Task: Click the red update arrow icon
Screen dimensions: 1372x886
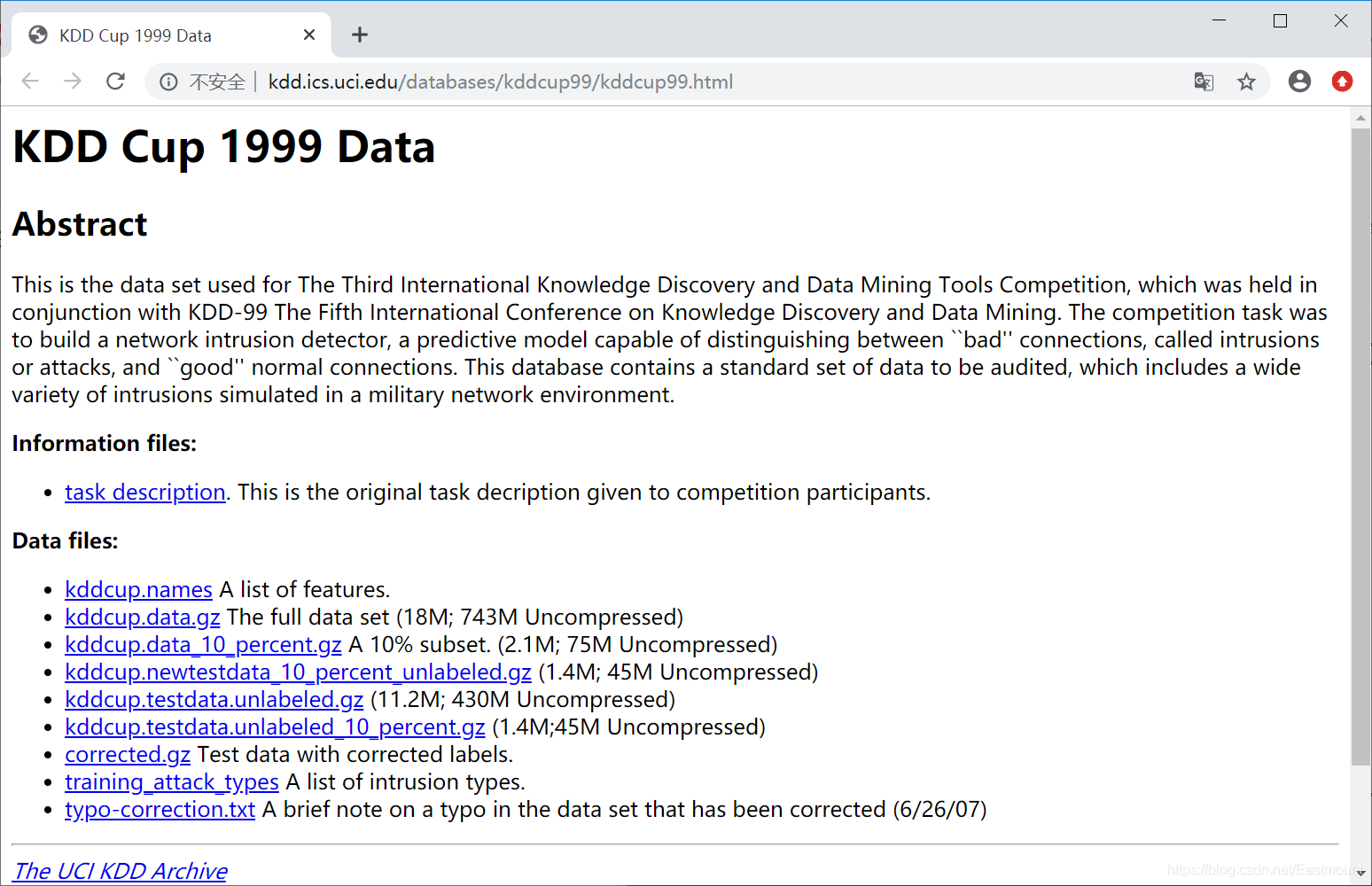Action: coord(1342,82)
